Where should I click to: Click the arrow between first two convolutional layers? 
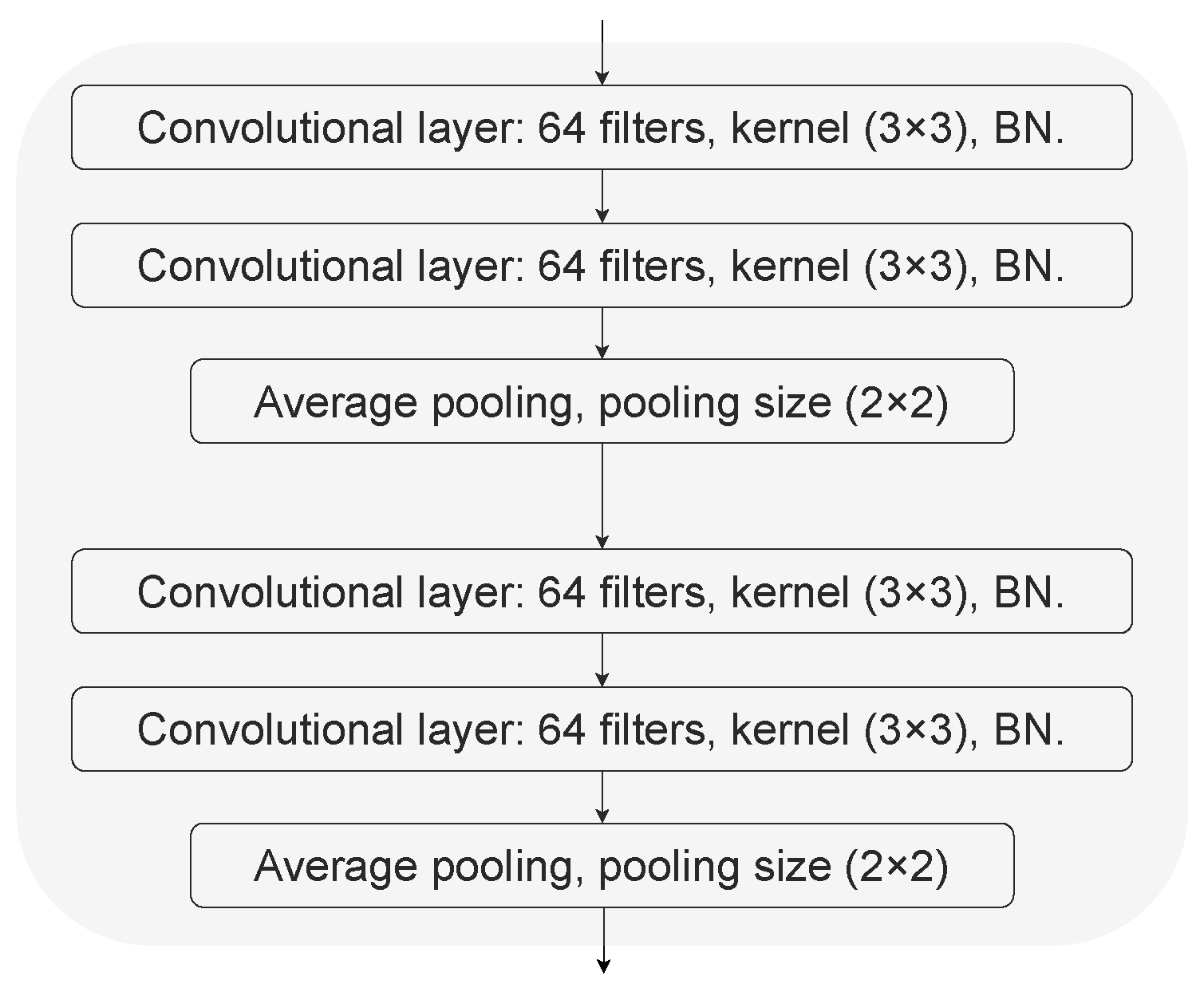602,196
